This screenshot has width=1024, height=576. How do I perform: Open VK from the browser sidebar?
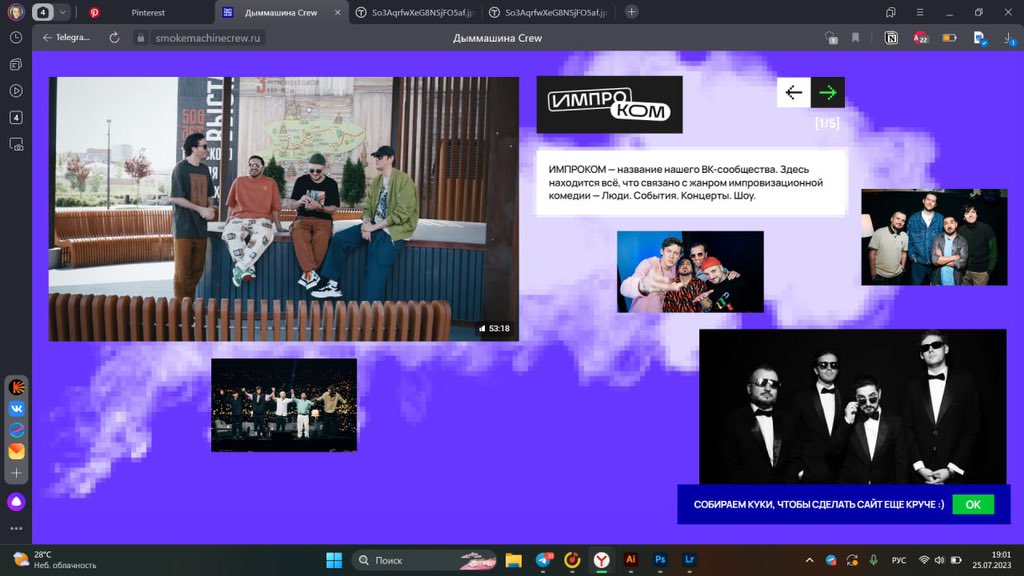(x=16, y=408)
